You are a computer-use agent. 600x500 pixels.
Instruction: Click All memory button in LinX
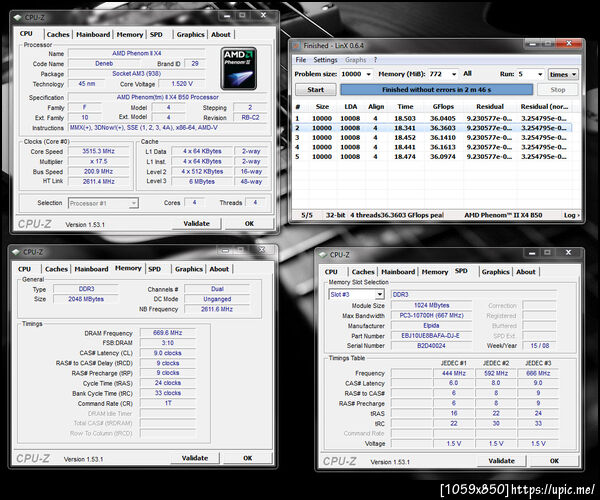[467, 73]
